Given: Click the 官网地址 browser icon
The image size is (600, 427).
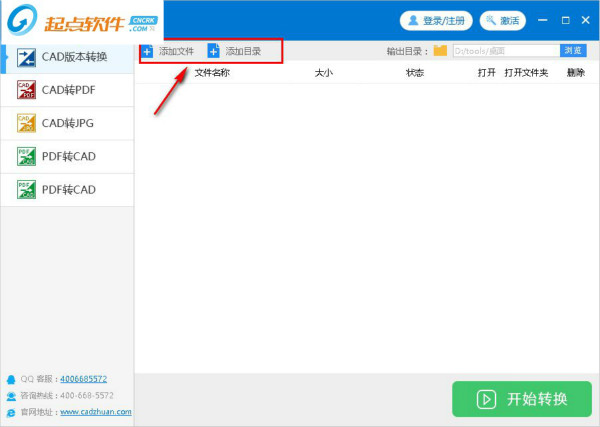Looking at the screenshot, I should pos(11,412).
